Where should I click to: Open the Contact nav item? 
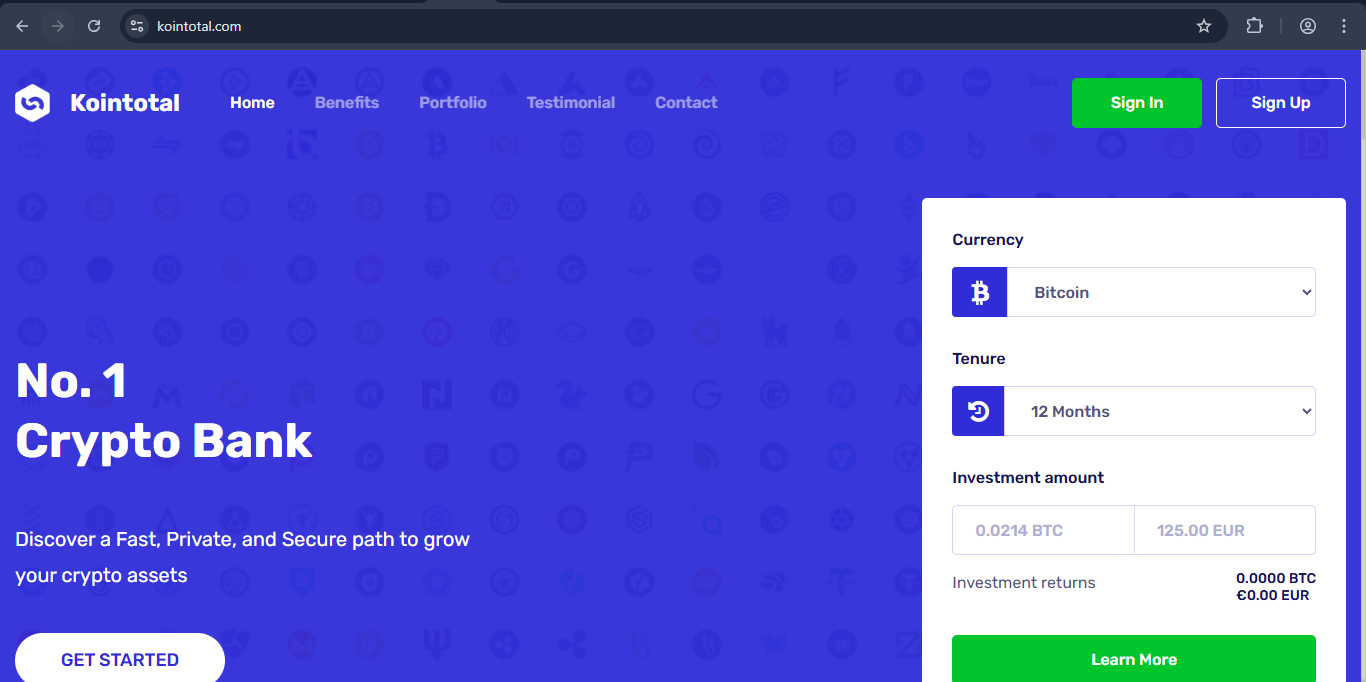[686, 102]
